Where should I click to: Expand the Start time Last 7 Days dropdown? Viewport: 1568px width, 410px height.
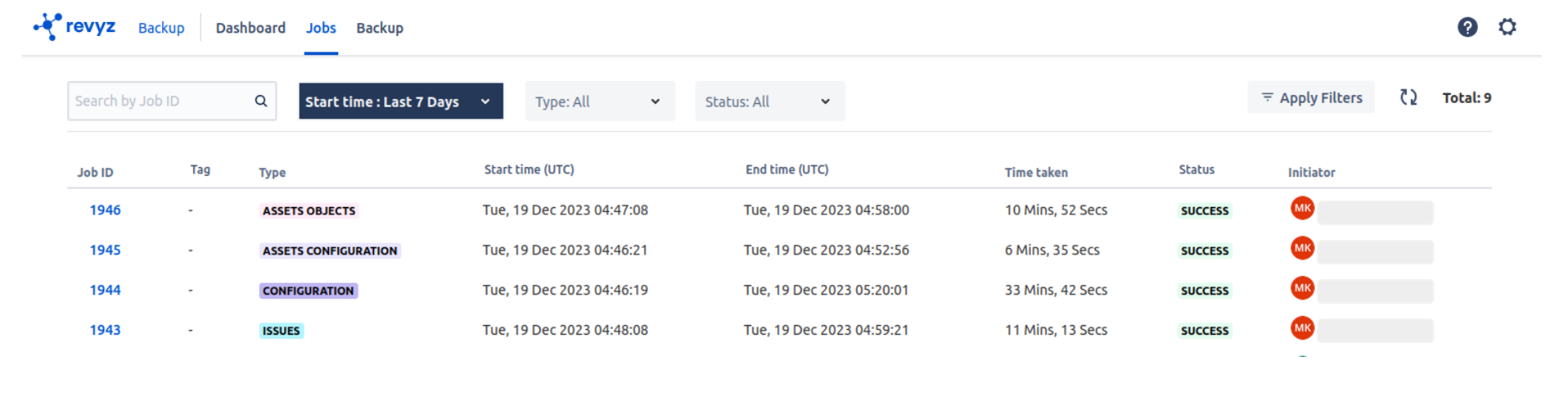tap(400, 101)
